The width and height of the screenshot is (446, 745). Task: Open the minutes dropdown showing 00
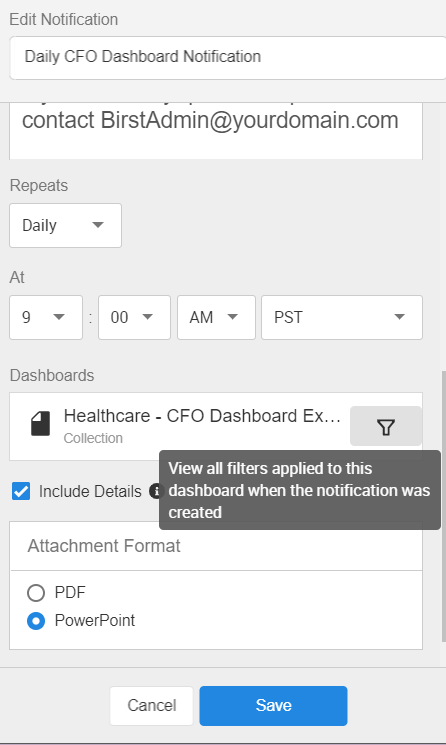tap(134, 317)
